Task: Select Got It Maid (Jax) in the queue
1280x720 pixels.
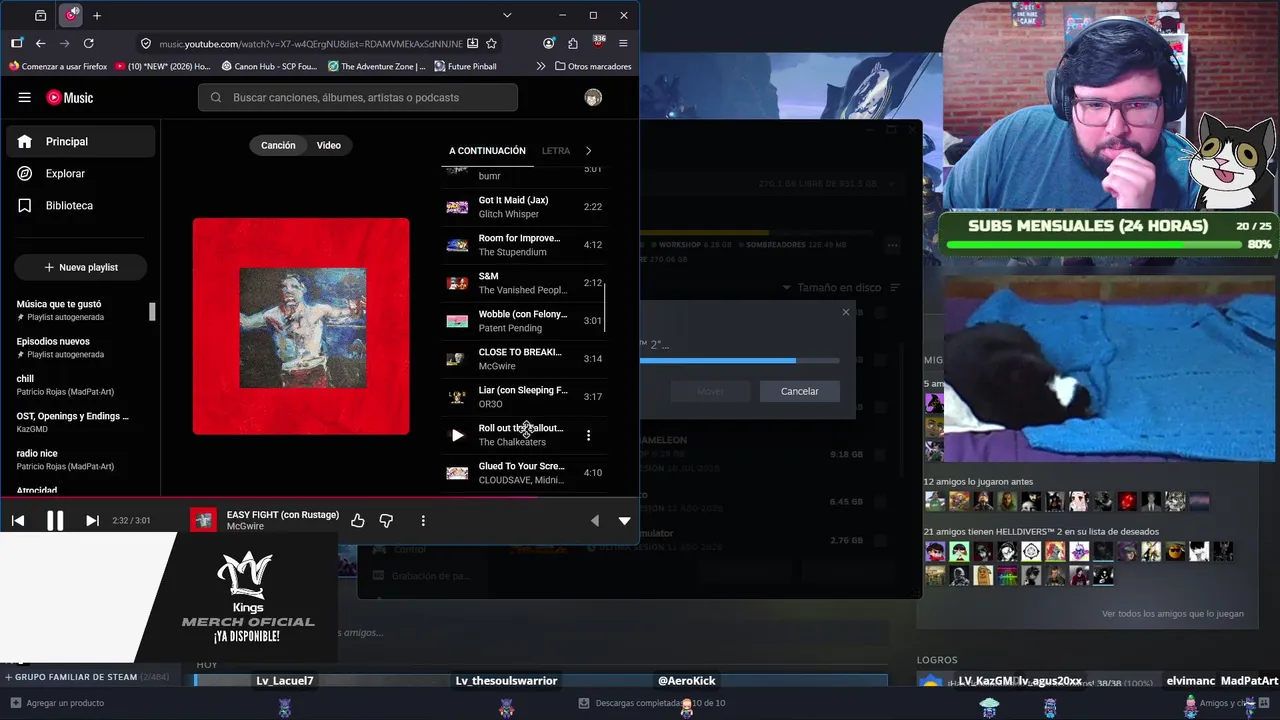Action: coord(524,207)
